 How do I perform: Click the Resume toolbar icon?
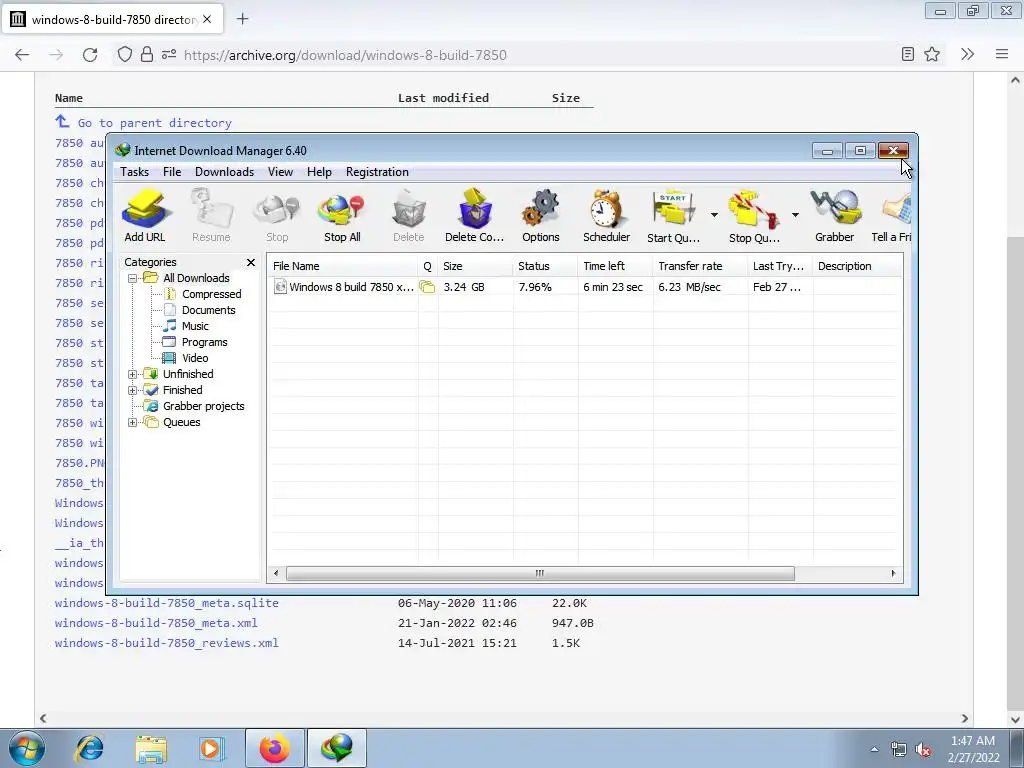[x=211, y=216]
